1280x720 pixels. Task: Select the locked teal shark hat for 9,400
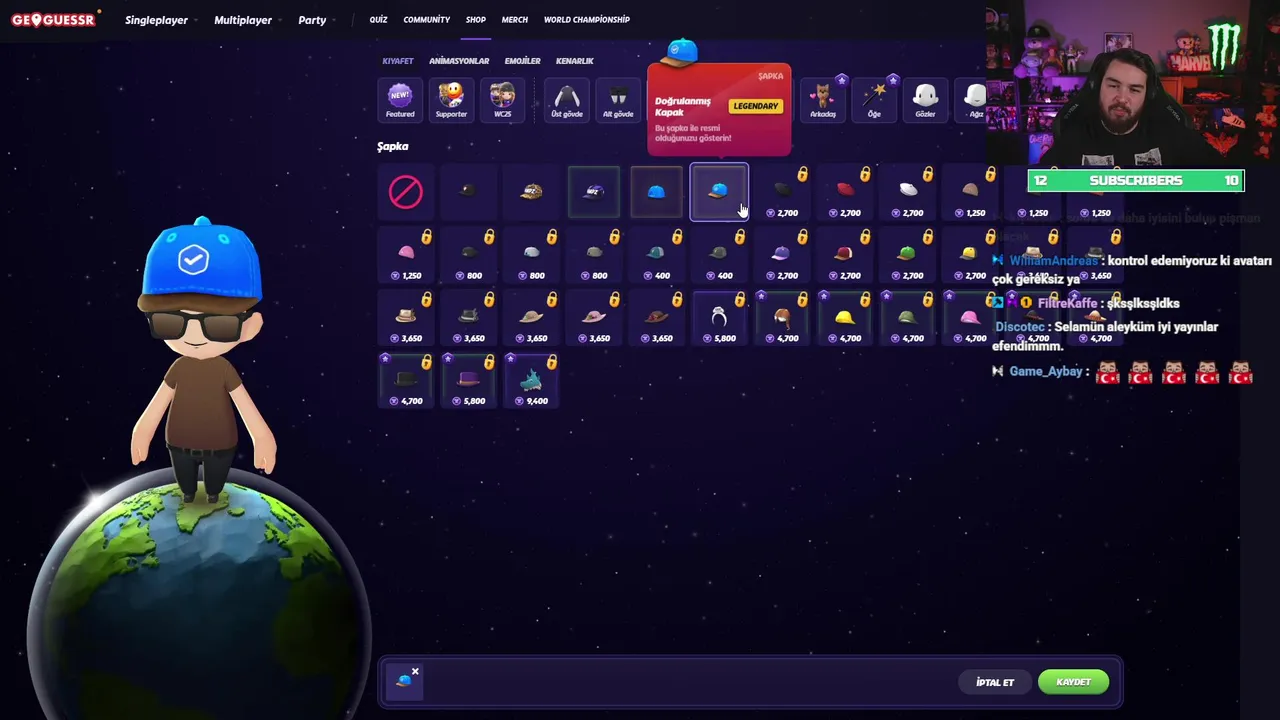531,381
